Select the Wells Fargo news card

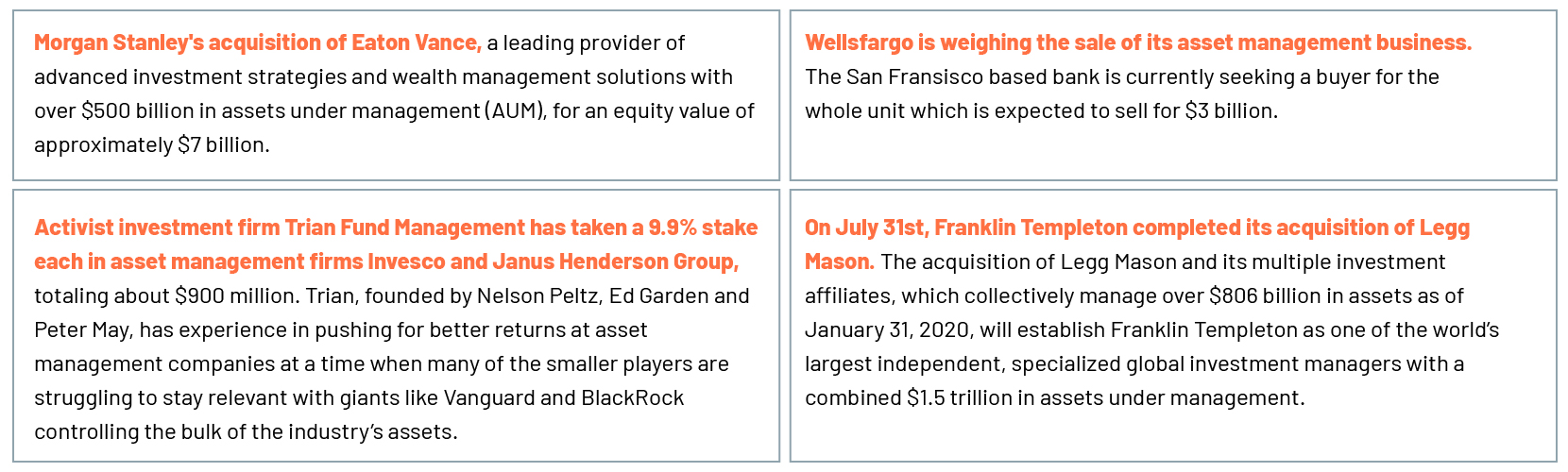tap(1173, 95)
